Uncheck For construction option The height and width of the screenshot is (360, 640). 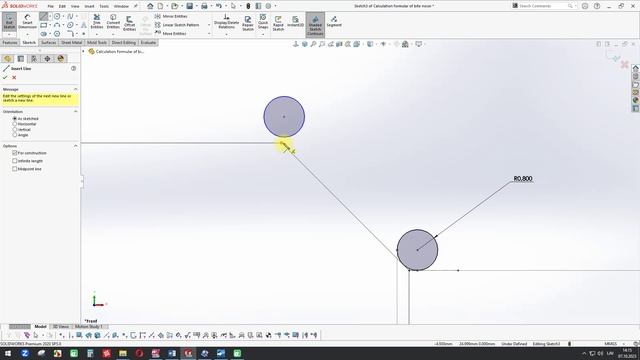15,153
